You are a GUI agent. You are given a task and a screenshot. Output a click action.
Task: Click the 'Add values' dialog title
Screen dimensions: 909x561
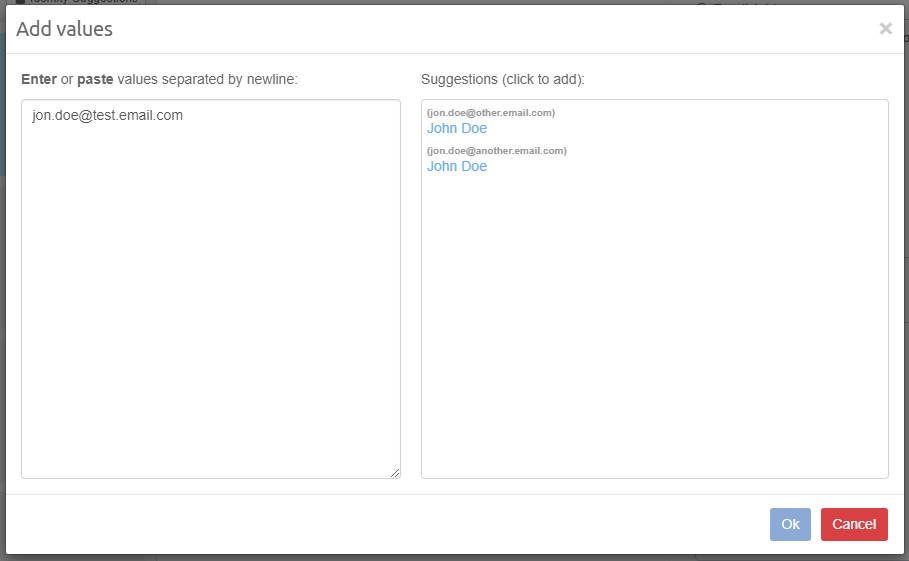[x=64, y=29]
